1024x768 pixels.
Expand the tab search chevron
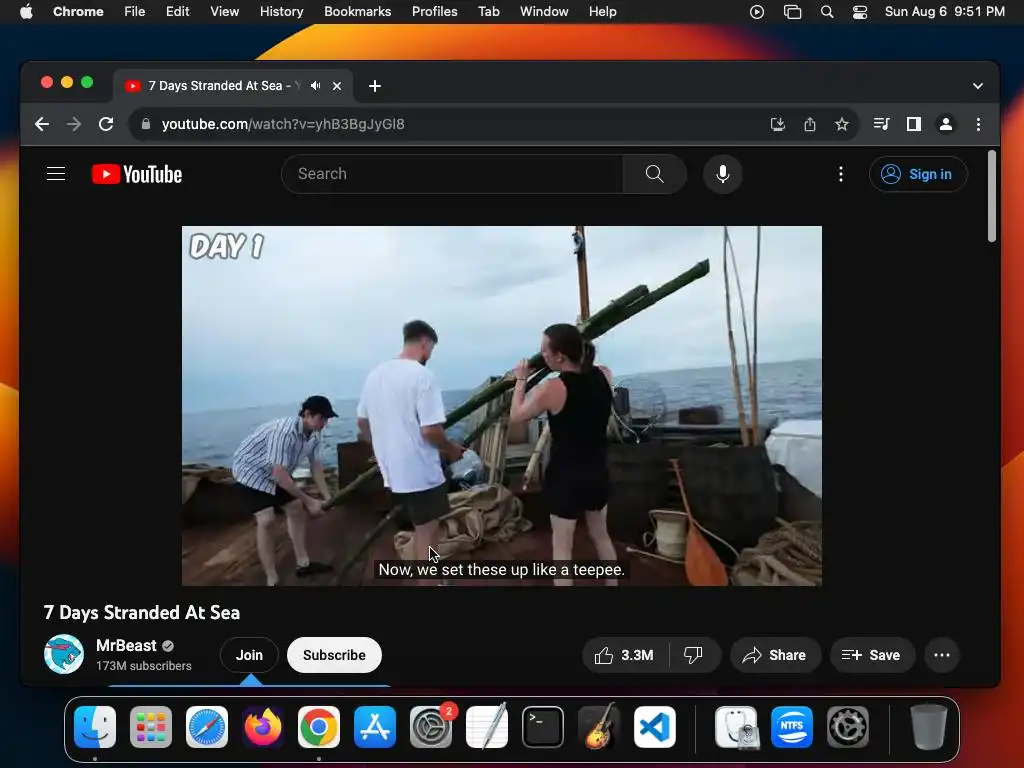coord(978,86)
